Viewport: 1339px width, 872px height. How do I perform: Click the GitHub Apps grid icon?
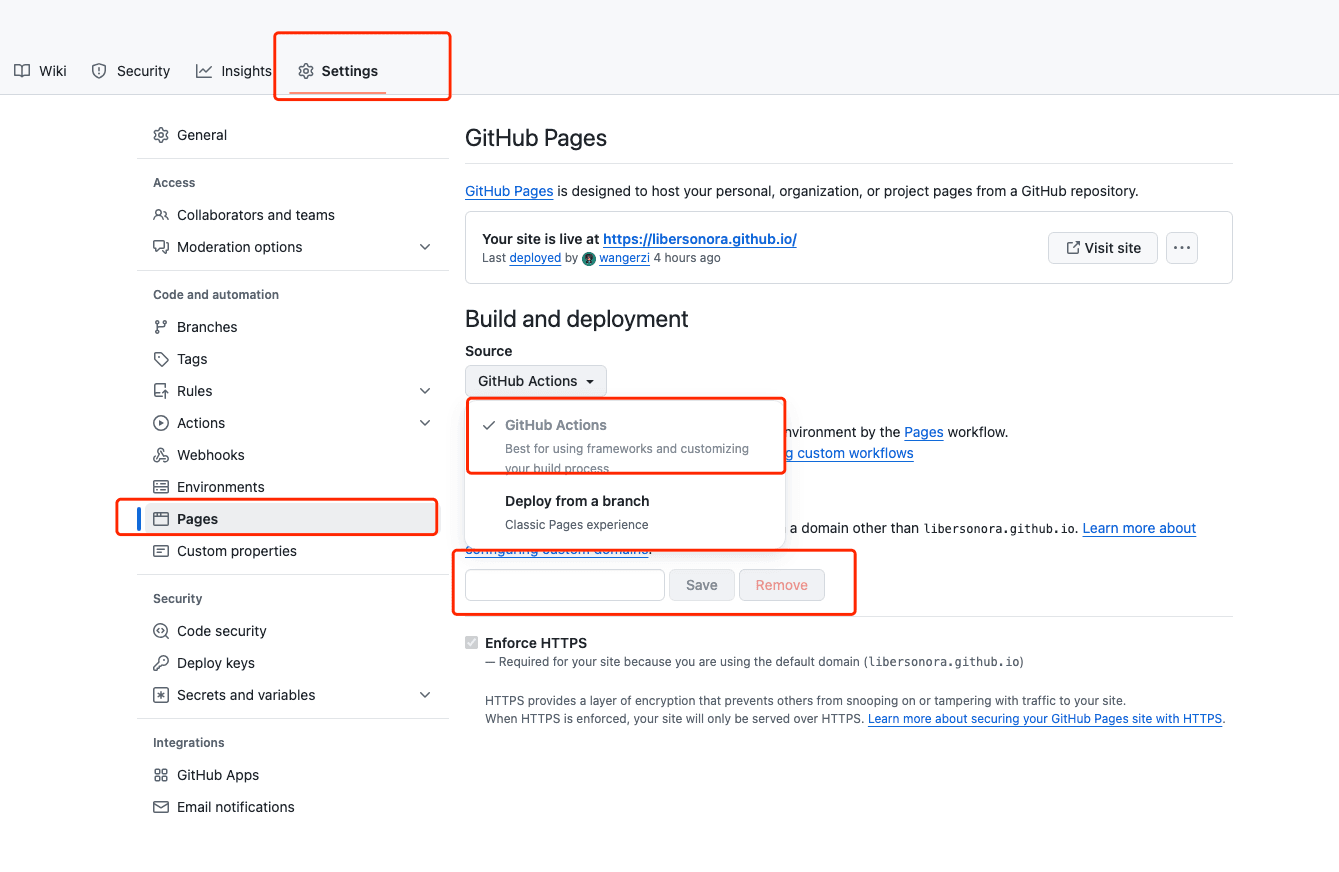(161, 775)
